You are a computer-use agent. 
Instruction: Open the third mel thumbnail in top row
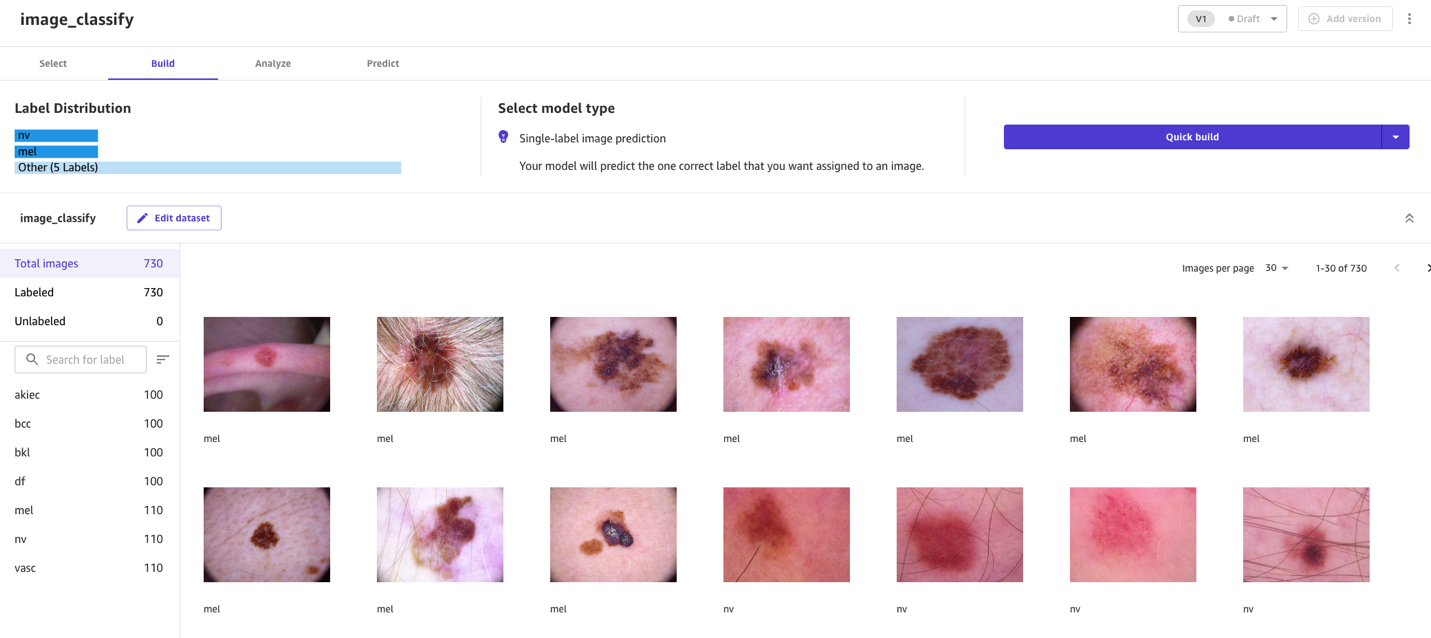[613, 364]
